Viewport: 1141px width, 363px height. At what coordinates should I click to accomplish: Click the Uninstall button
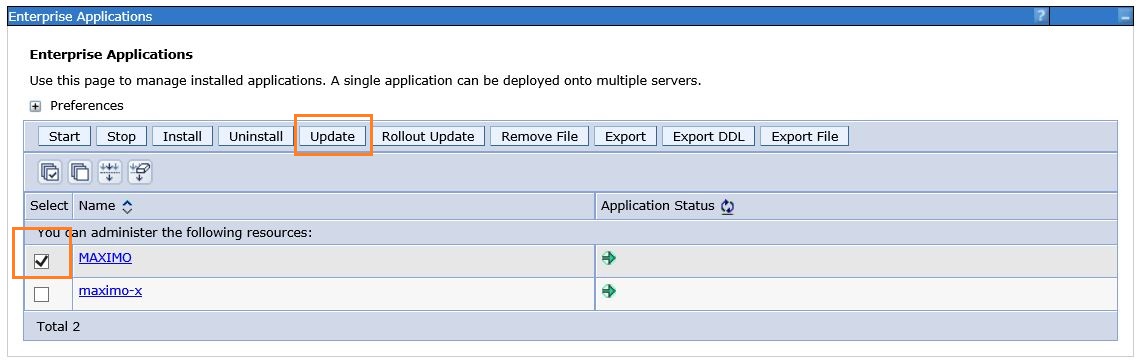coord(256,136)
